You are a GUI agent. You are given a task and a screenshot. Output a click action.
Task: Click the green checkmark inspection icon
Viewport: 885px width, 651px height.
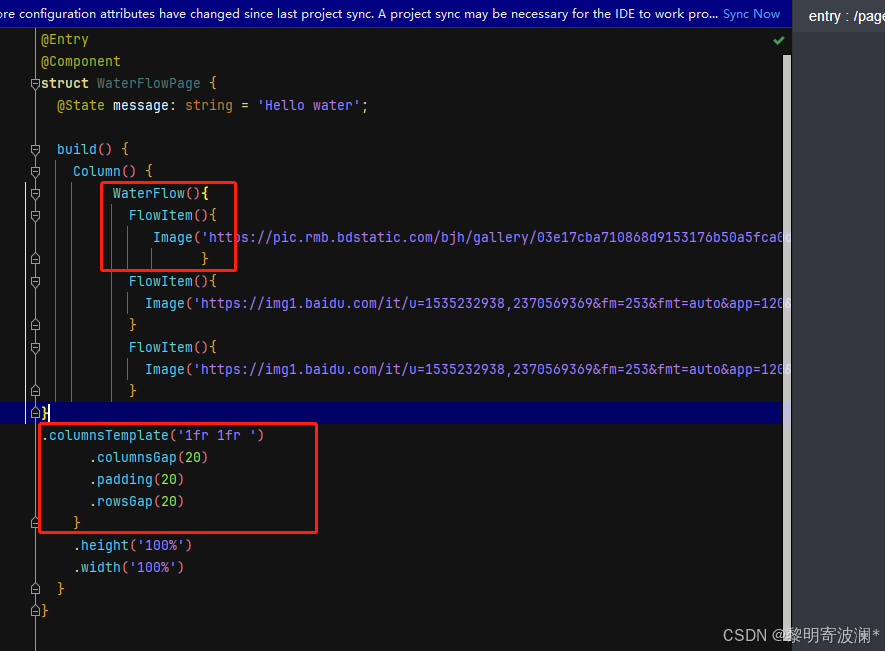click(779, 40)
